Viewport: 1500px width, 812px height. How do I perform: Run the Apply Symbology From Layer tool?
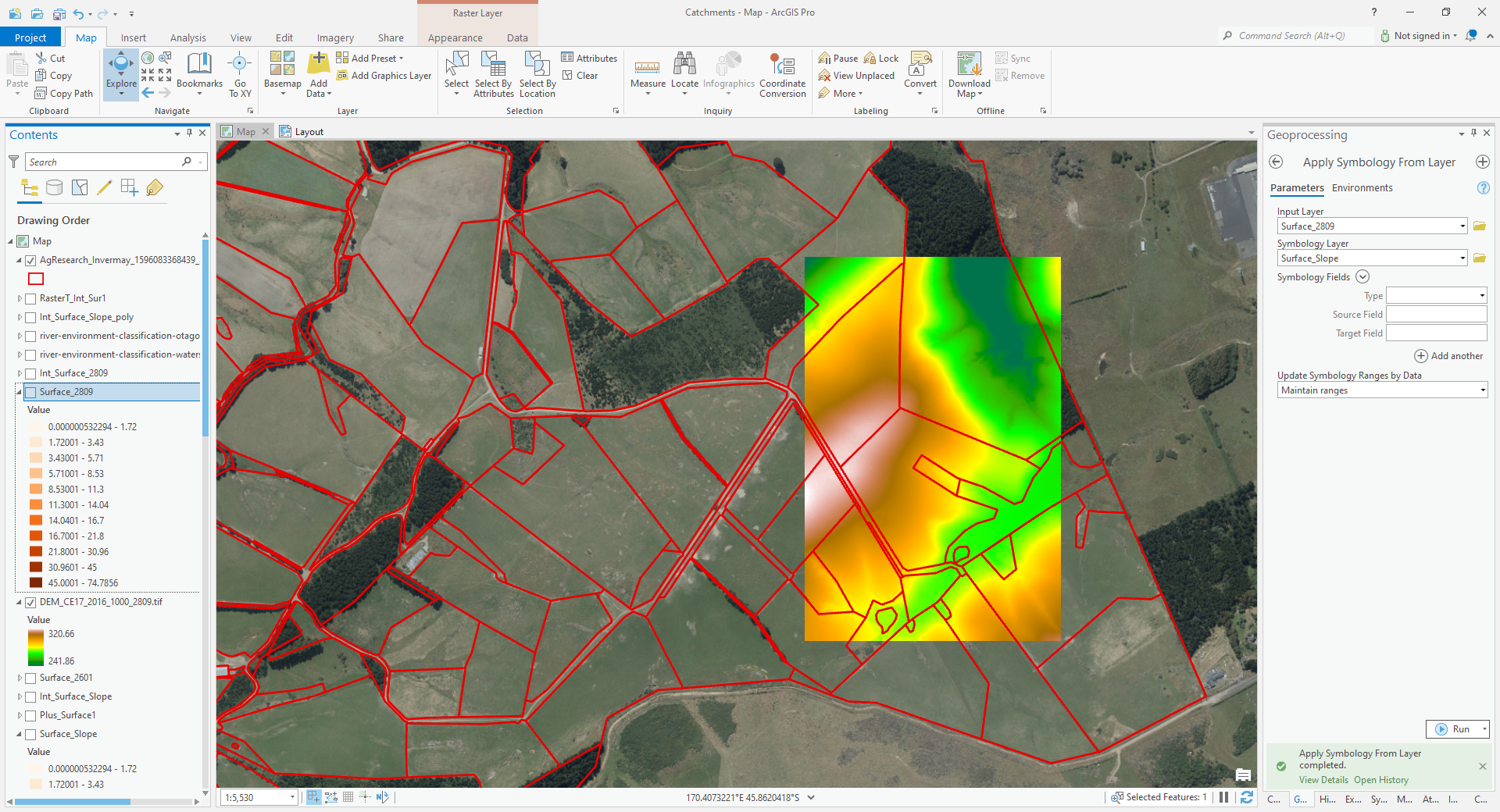1456,728
